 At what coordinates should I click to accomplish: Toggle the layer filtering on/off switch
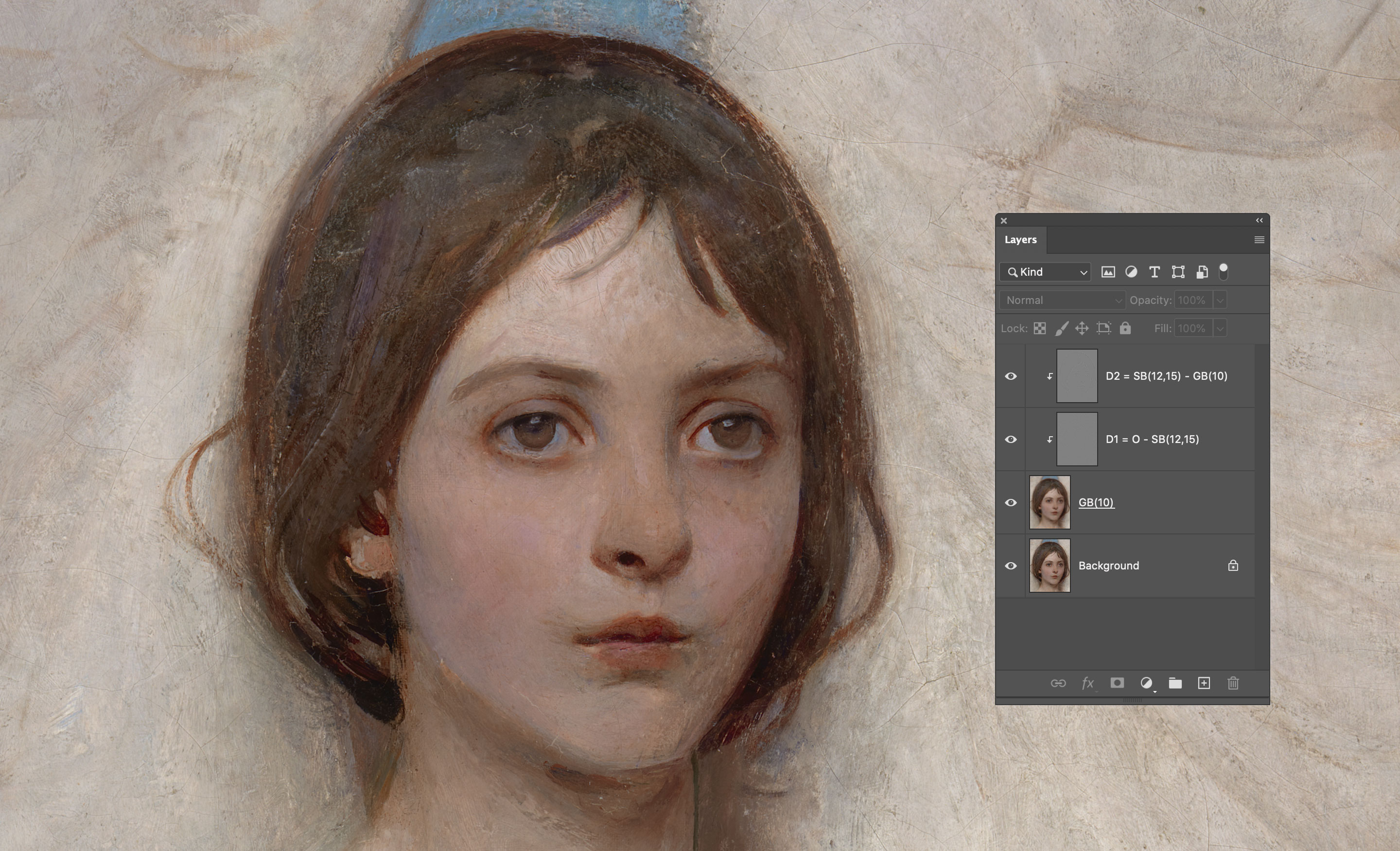click(x=1223, y=272)
